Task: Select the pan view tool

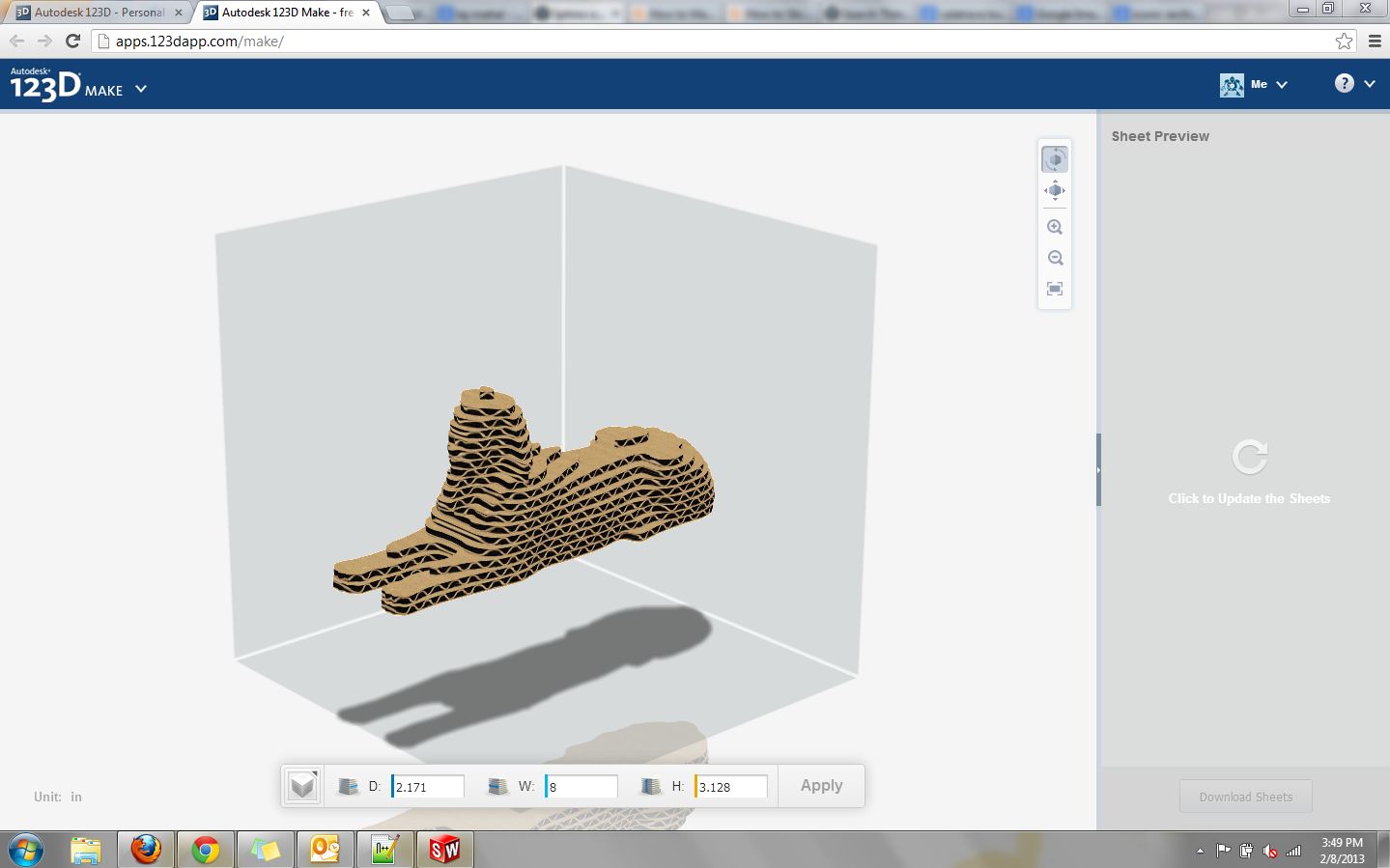Action: coord(1055,190)
